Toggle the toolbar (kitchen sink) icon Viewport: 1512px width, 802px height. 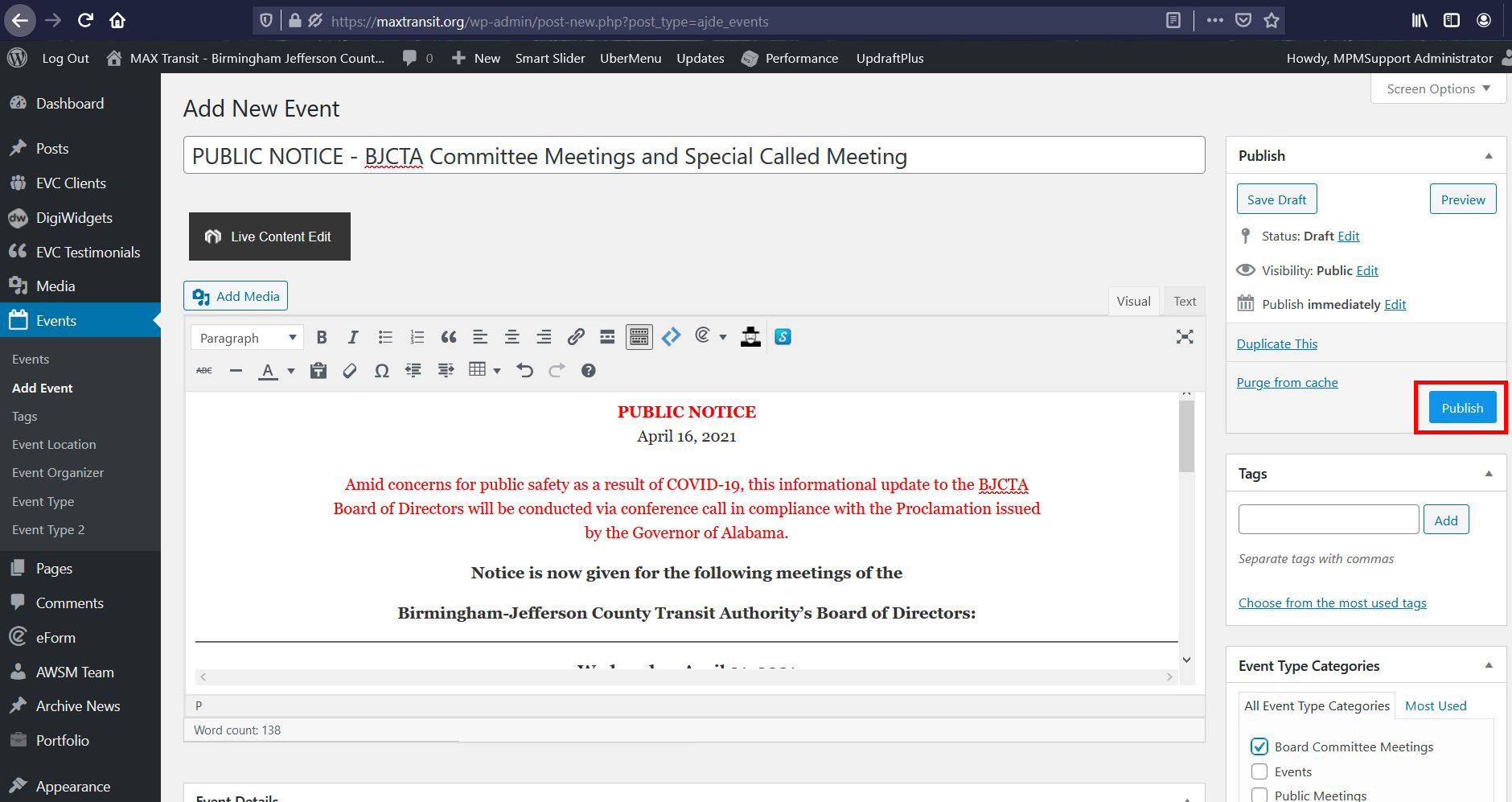click(x=639, y=337)
